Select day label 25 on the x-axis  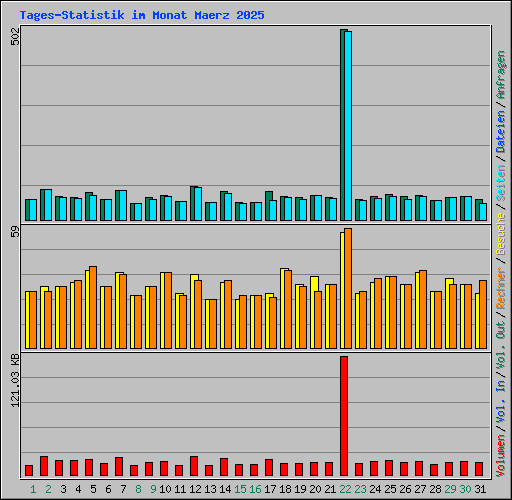390,489
